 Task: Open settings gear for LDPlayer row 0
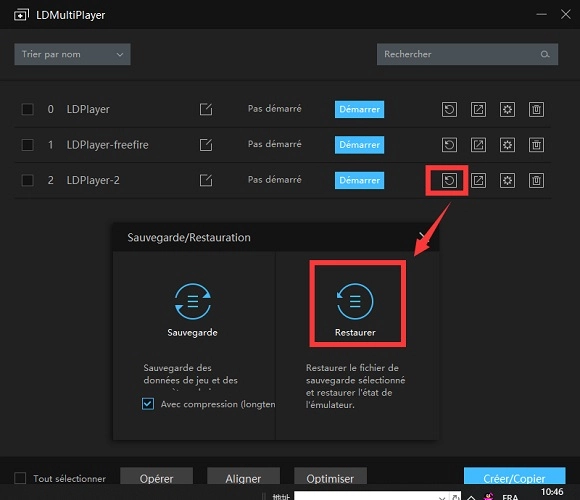[507, 109]
